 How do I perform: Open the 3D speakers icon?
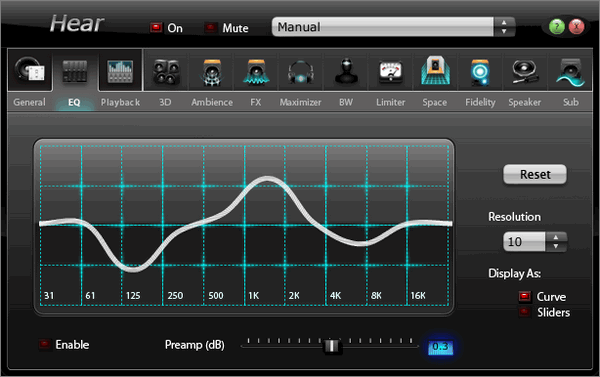click(166, 72)
